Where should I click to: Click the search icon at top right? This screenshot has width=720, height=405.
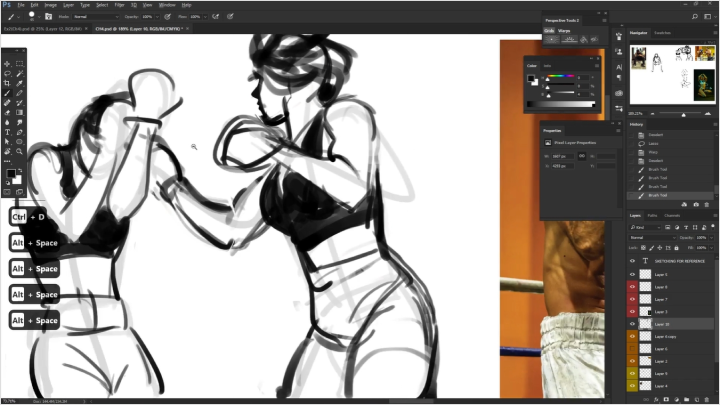tap(695, 16)
